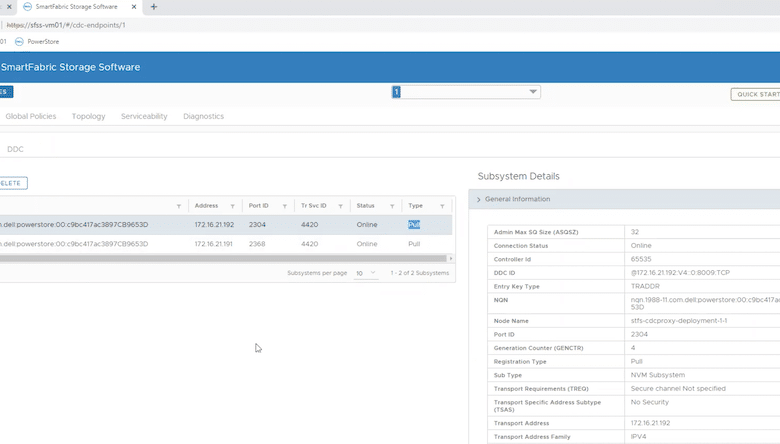The width and height of the screenshot is (780, 444).
Task: Sort by Port ID column header
Action: click(x=259, y=206)
